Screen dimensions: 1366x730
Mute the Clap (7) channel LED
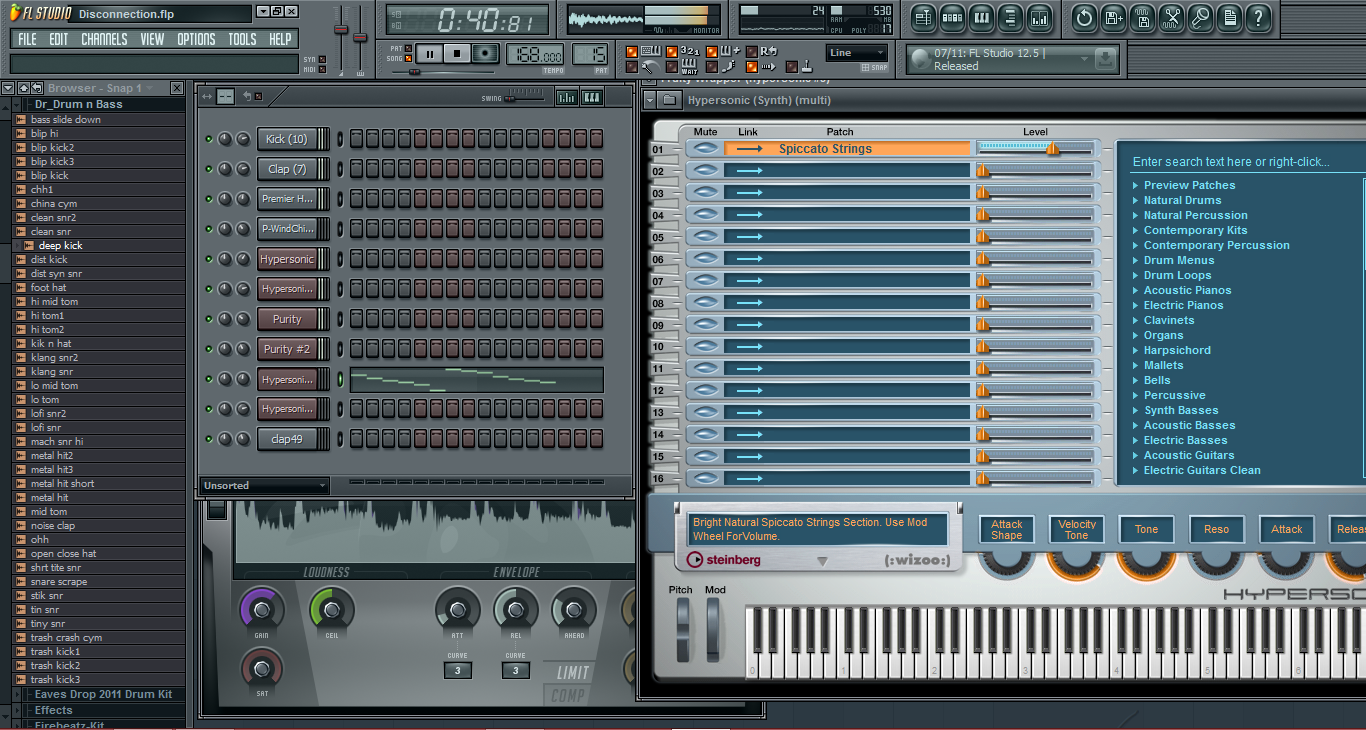tap(209, 169)
